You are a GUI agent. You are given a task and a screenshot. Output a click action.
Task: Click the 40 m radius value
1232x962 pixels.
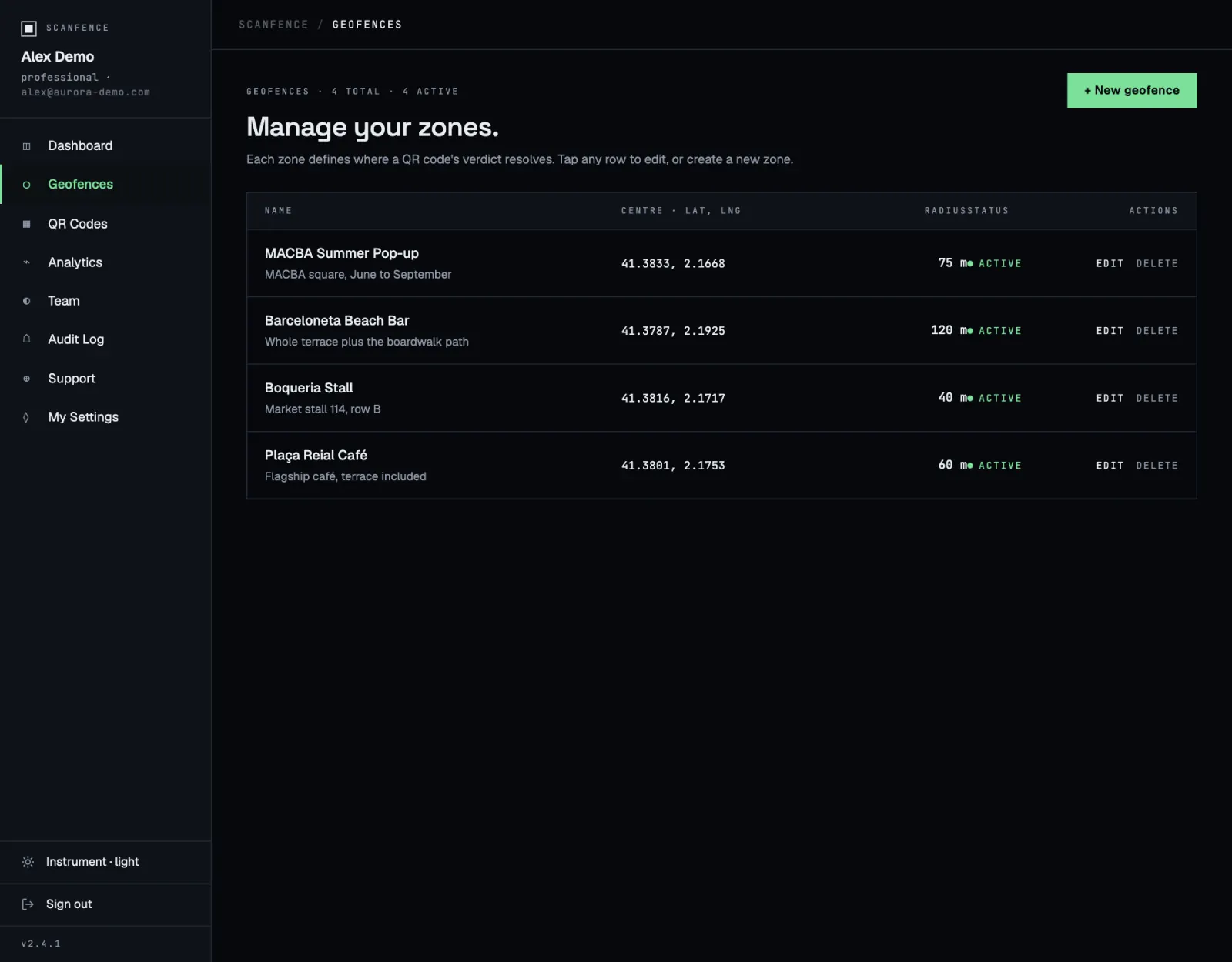pos(952,398)
